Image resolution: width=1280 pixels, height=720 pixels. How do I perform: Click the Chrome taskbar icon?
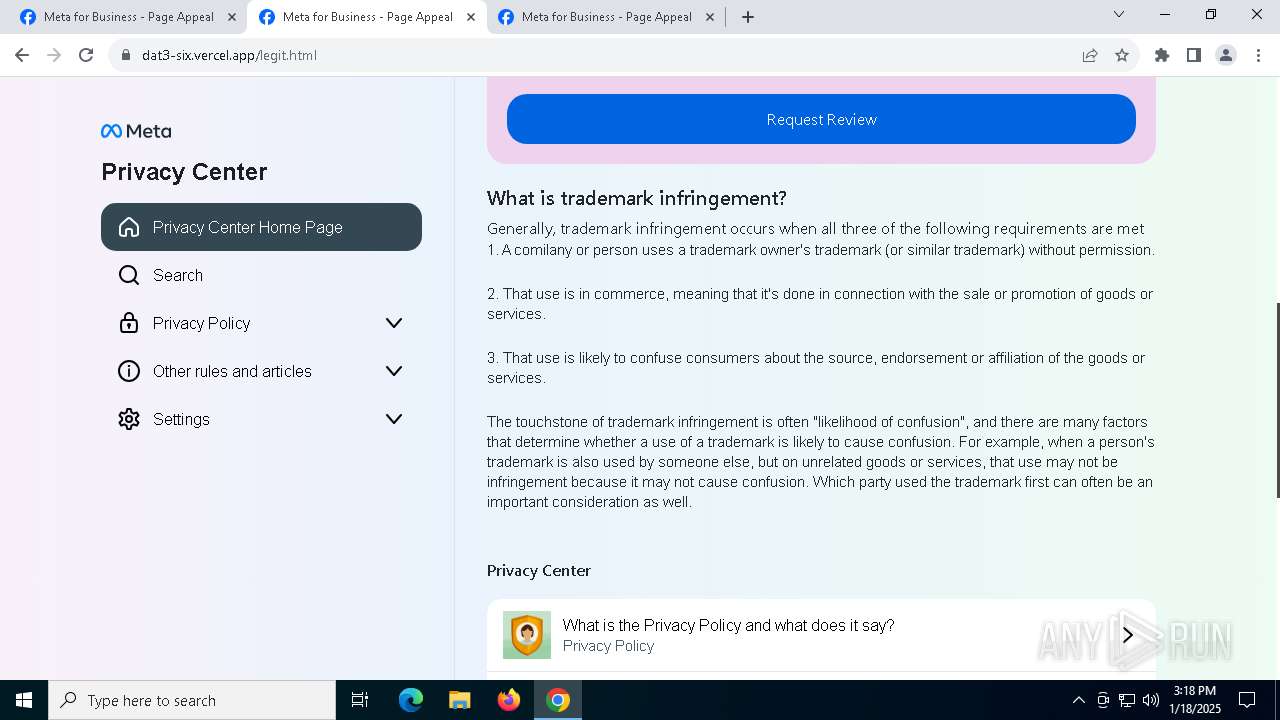(x=558, y=700)
